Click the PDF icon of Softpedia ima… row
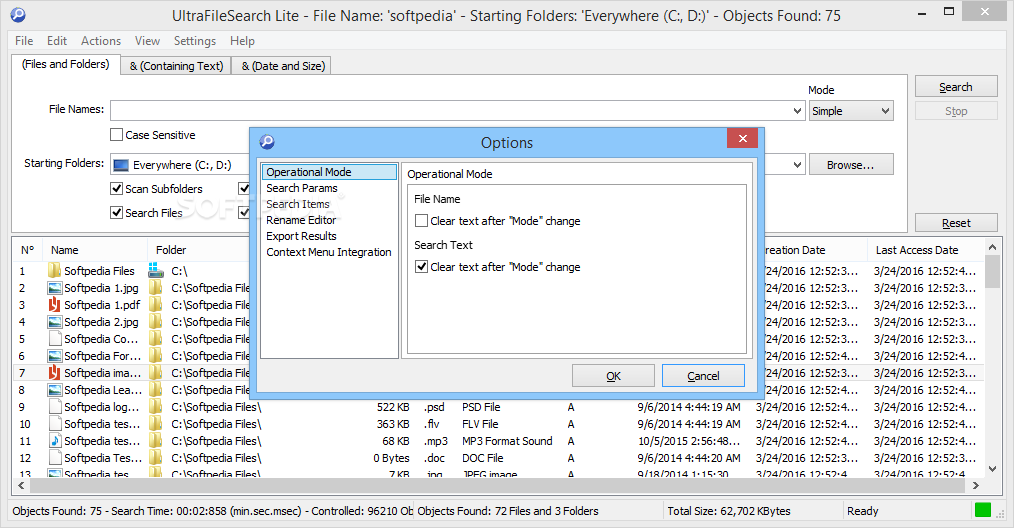Screen dimensions: 1014x528 click(54, 373)
